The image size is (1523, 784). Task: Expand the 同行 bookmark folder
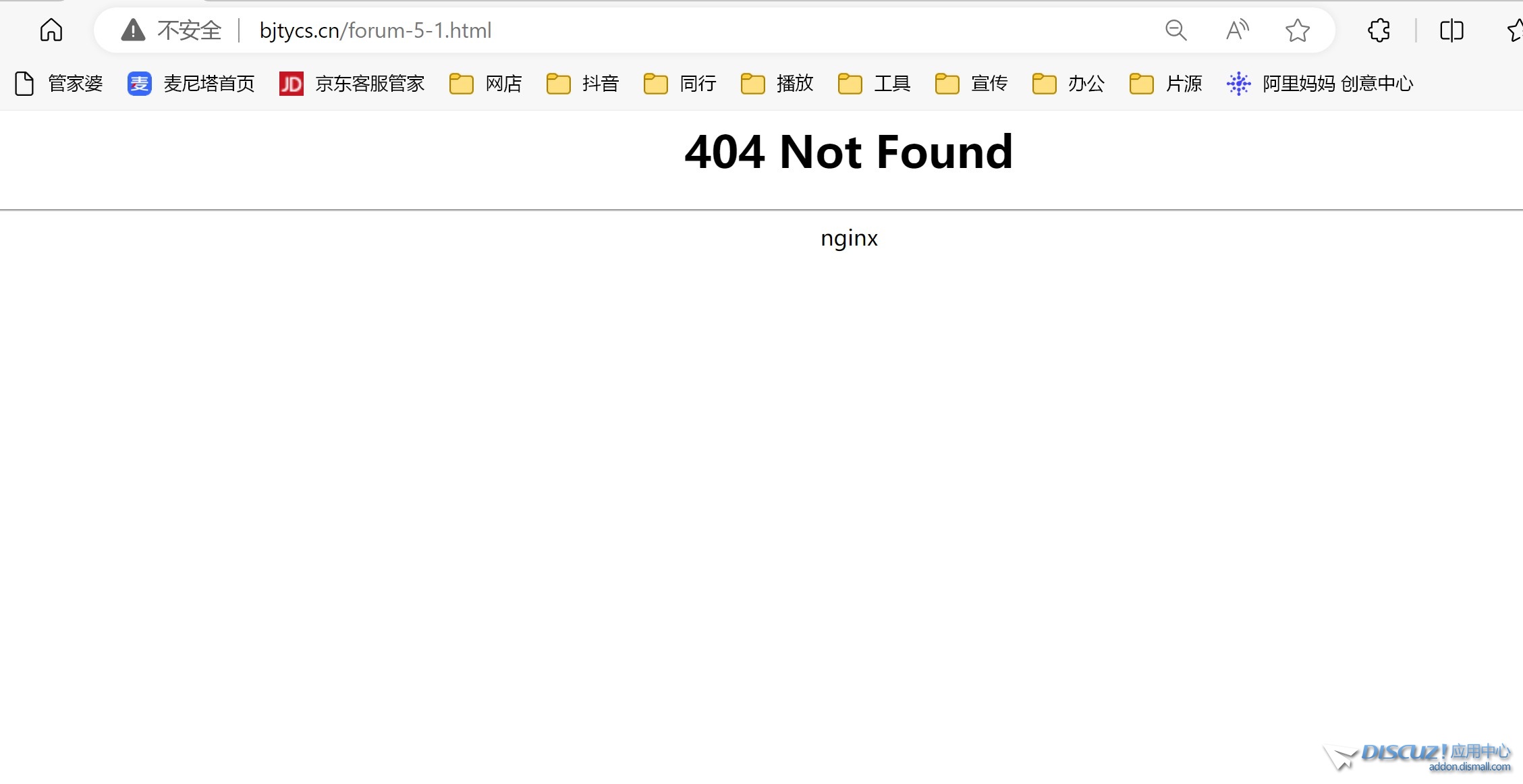pos(680,84)
